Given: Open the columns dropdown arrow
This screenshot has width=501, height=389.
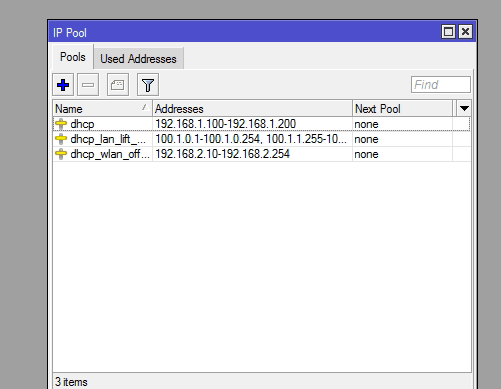Looking at the screenshot, I should (x=464, y=108).
